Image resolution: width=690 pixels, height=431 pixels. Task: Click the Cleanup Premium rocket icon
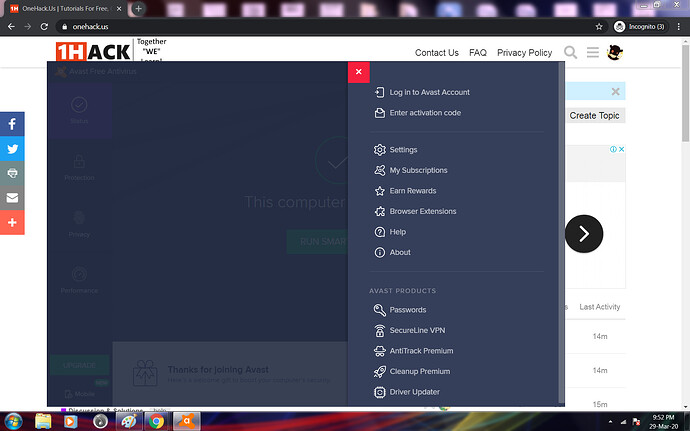379,371
